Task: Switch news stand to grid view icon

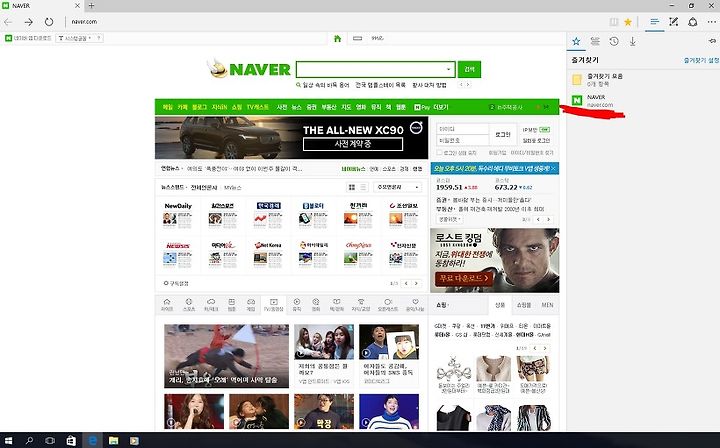Action: point(352,187)
